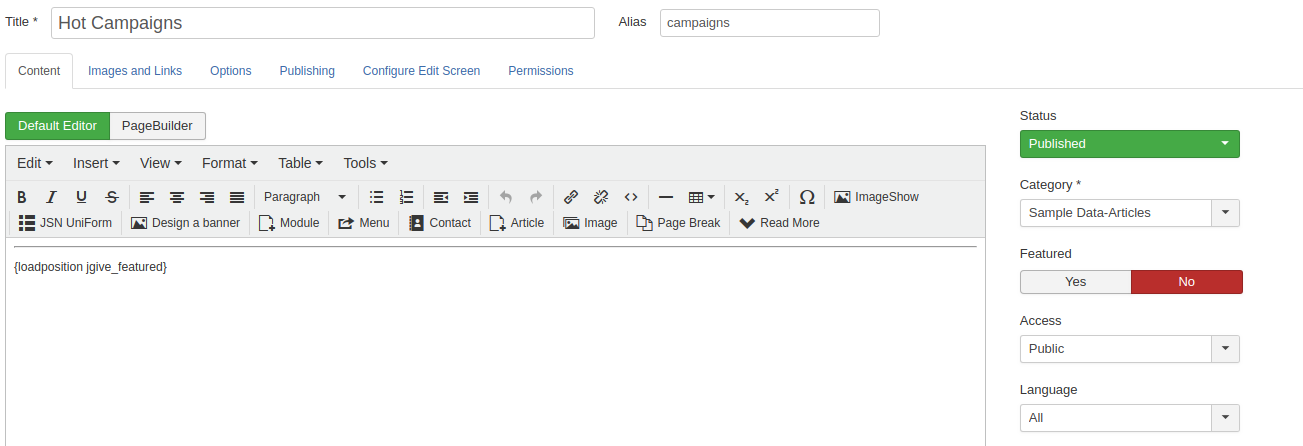The image size is (1303, 446).
Task: Insert special character omega icon
Action: [807, 197]
